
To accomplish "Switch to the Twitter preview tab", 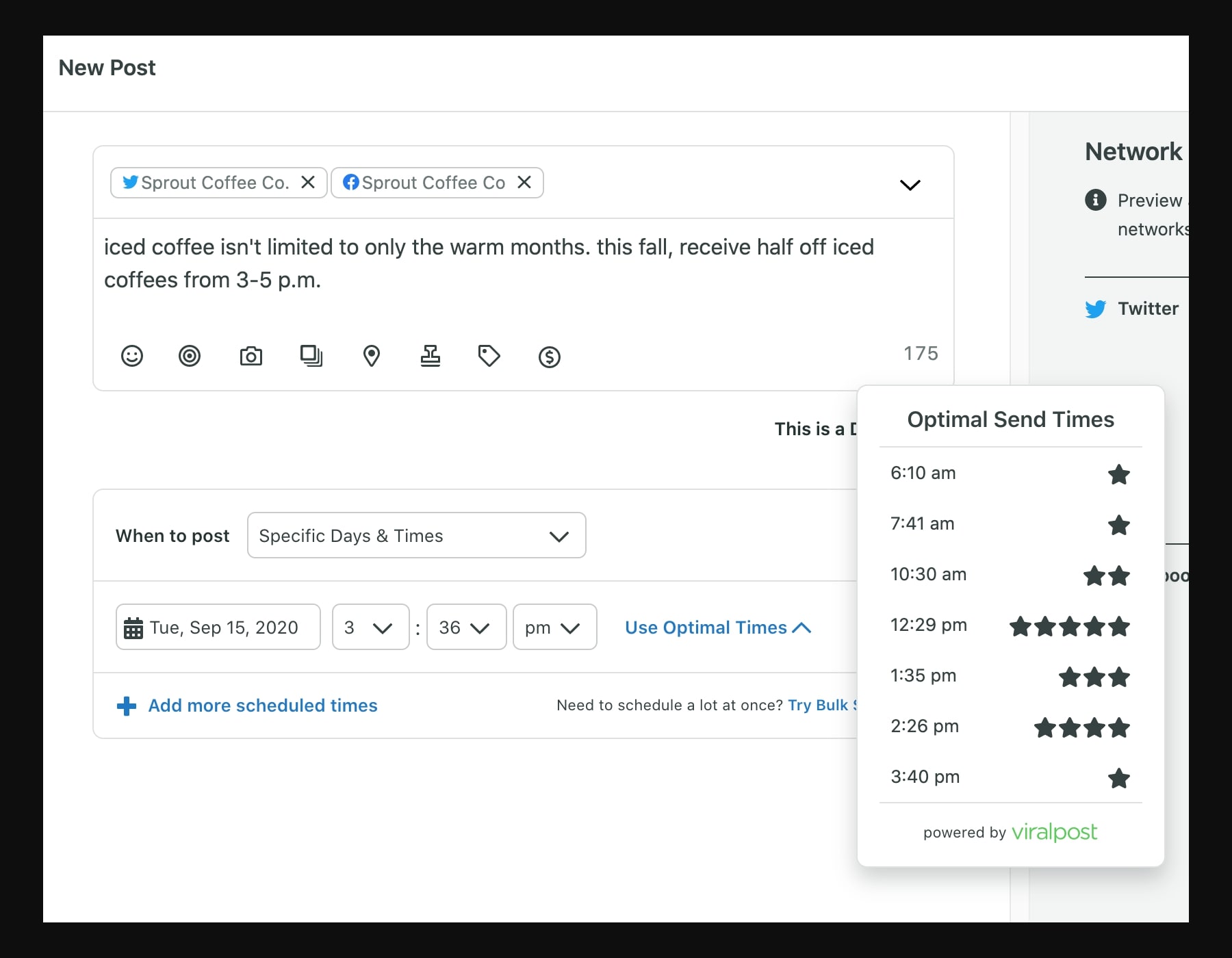I will (1148, 309).
